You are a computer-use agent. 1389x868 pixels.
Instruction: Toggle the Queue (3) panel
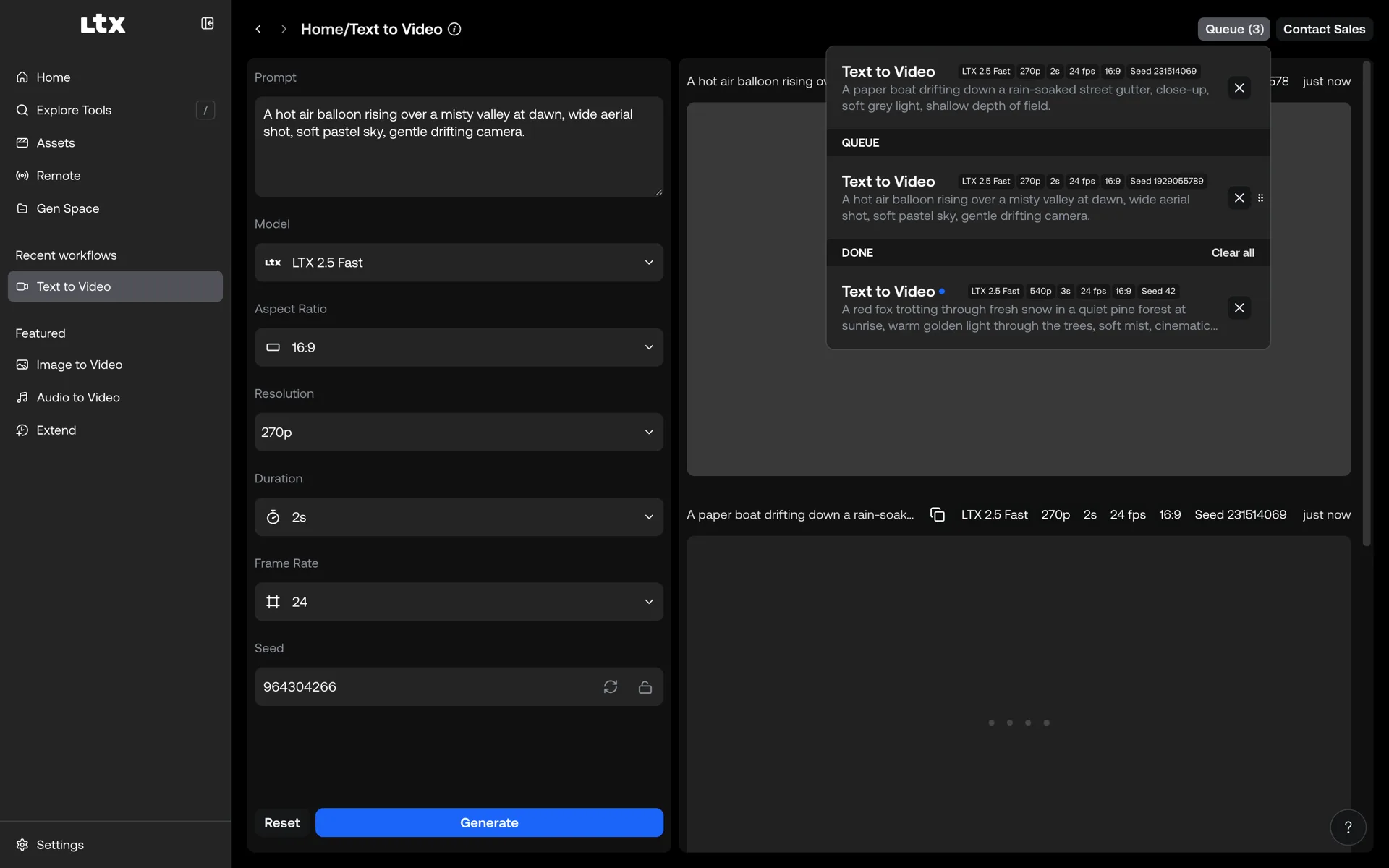click(1233, 29)
